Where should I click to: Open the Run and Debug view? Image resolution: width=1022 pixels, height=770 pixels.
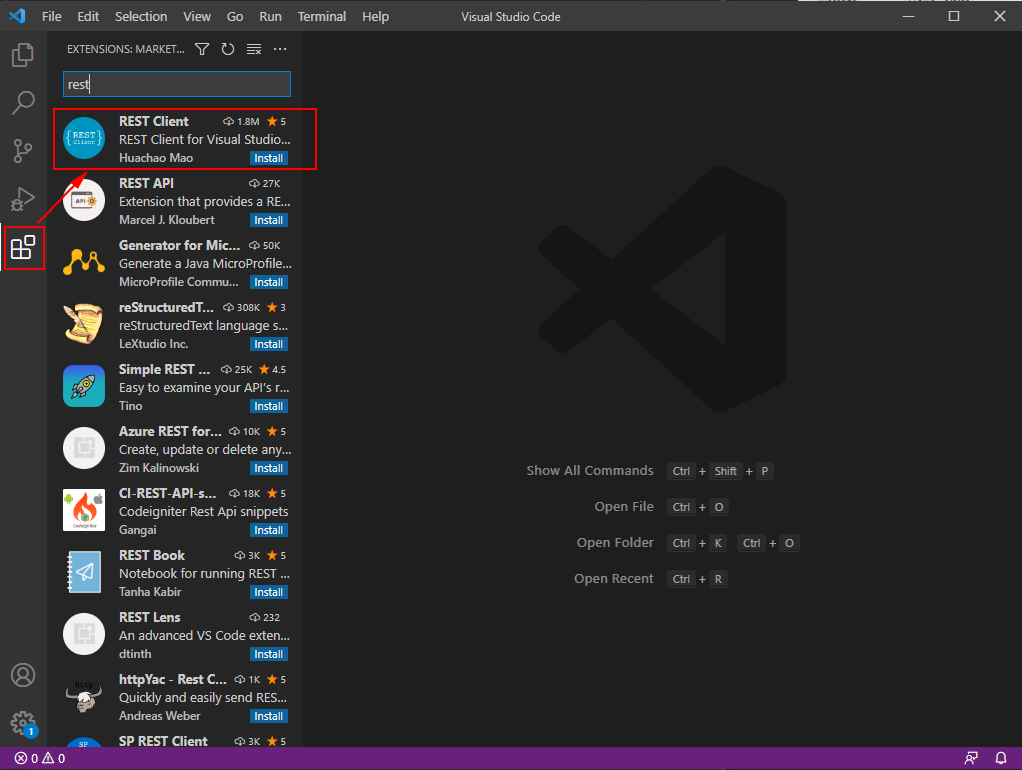(x=23, y=199)
